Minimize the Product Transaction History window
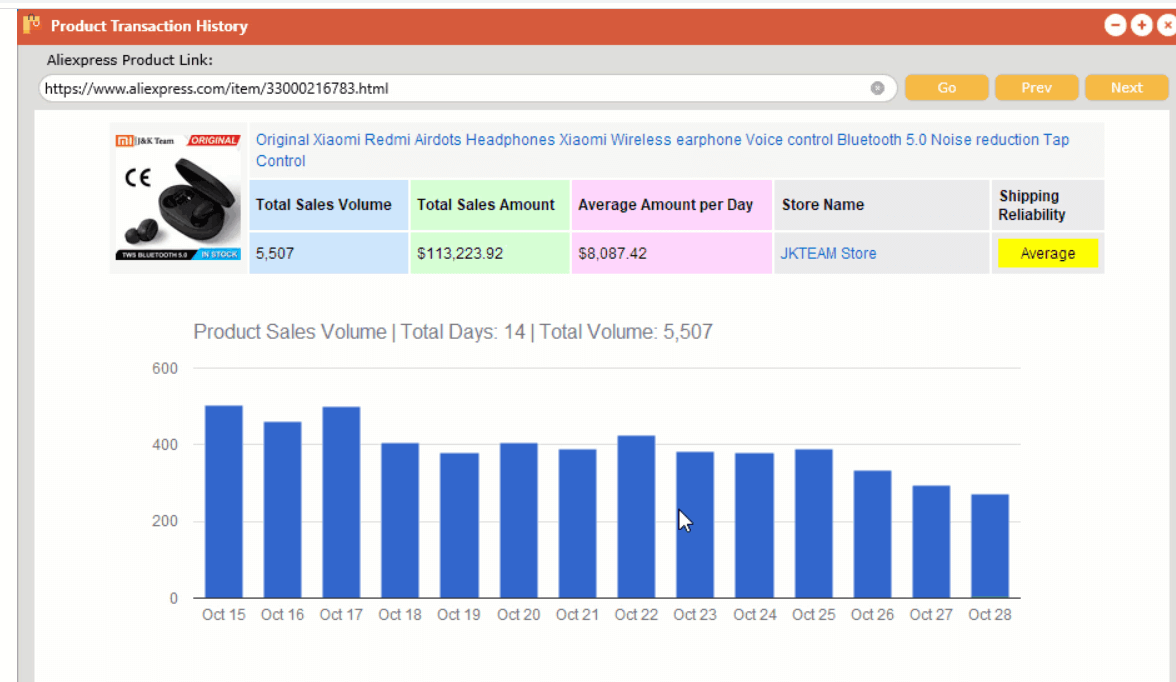This screenshot has width=1176, height=682. (x=1114, y=26)
